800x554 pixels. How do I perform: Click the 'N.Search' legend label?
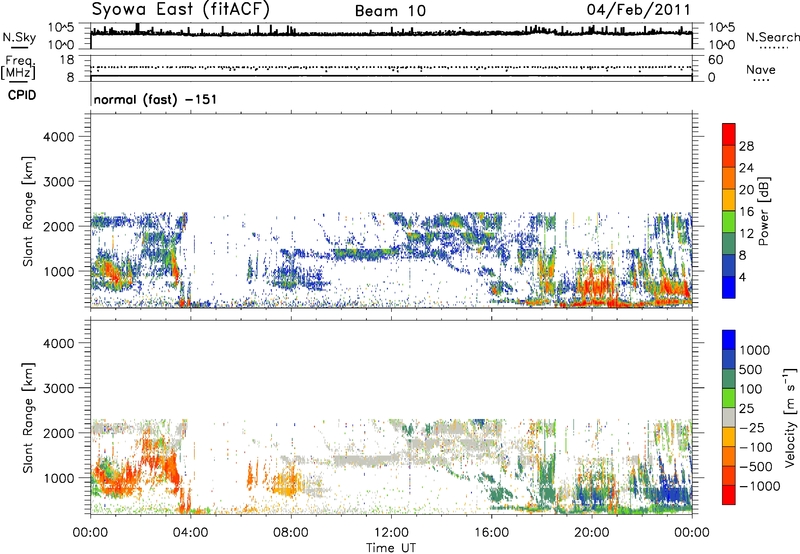(772, 37)
